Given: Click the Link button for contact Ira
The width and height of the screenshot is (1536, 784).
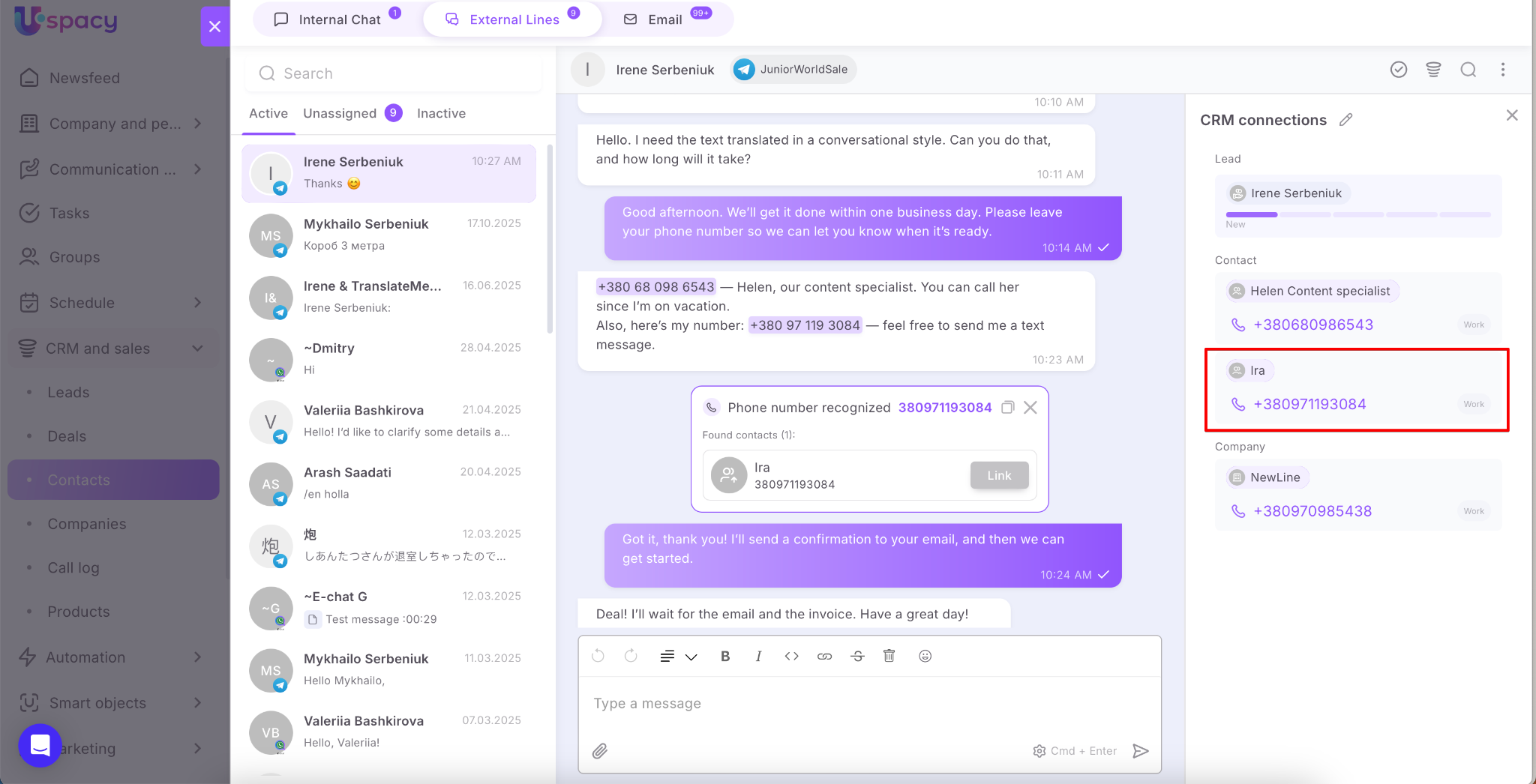Looking at the screenshot, I should [x=998, y=475].
